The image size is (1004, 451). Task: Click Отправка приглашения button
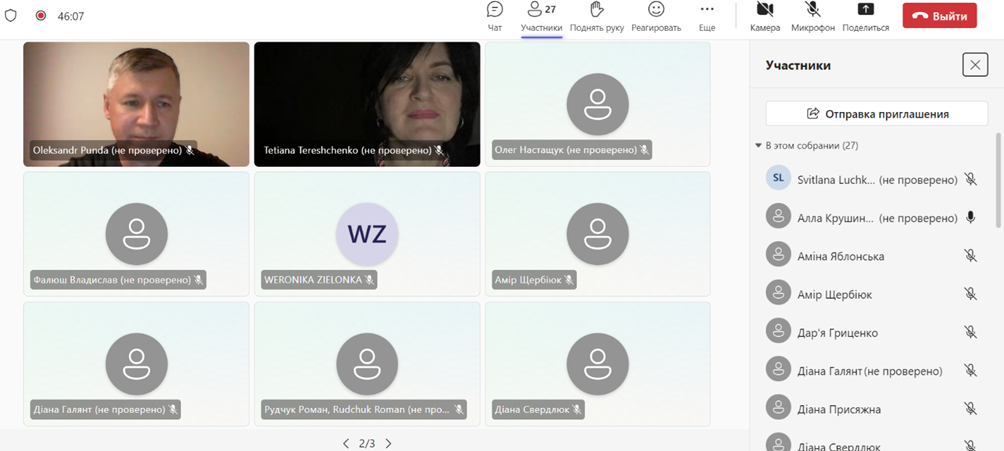[x=877, y=114]
